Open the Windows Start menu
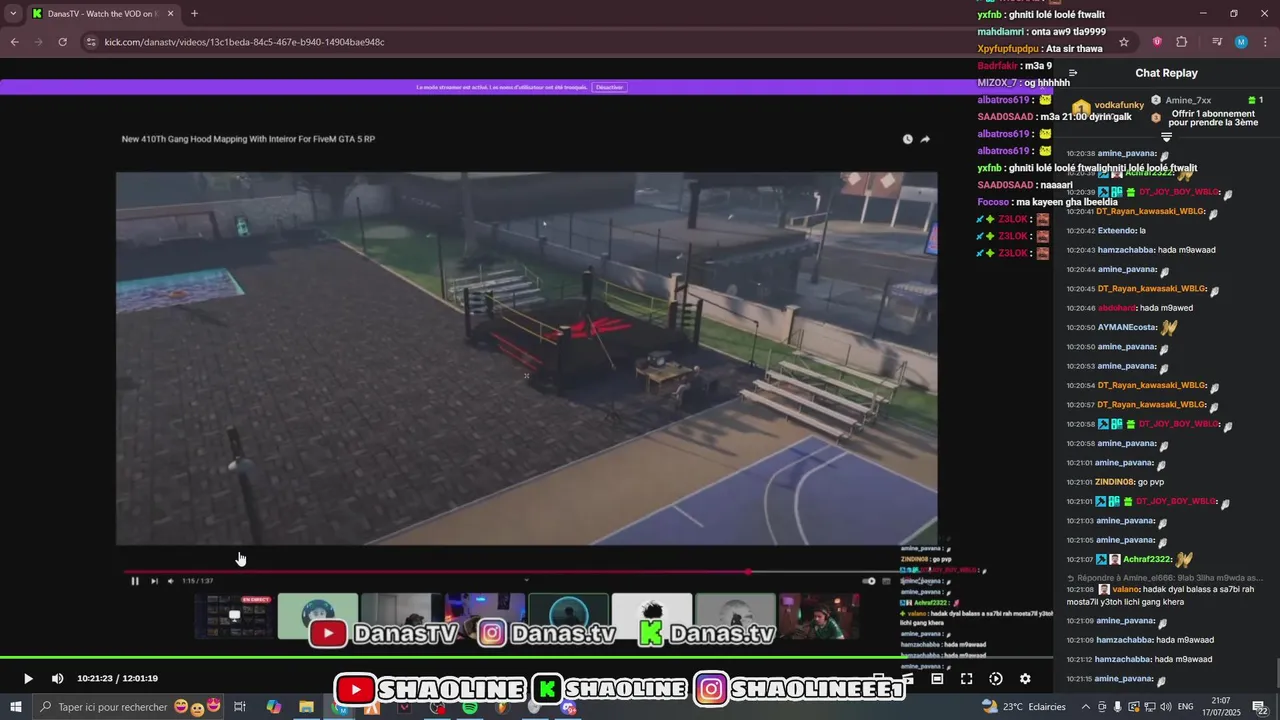The width and height of the screenshot is (1280, 720). point(15,707)
